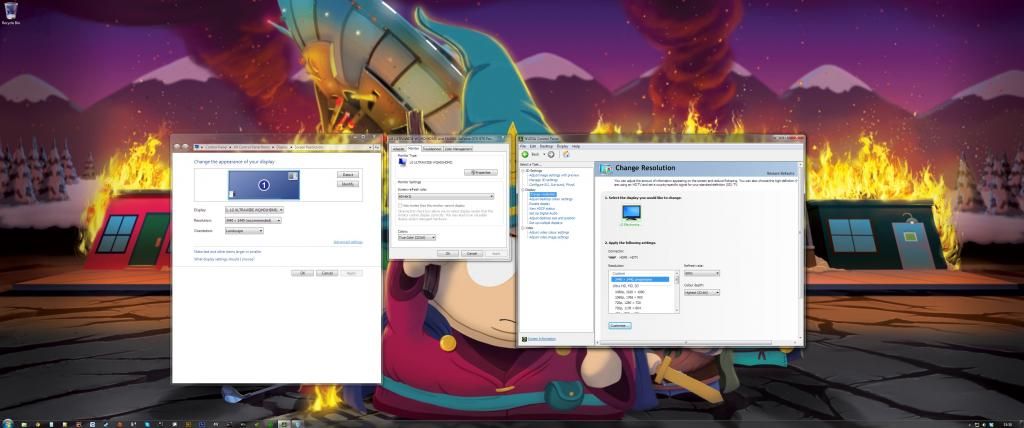Open the Recycle Bin desktop icon

[x=10, y=13]
